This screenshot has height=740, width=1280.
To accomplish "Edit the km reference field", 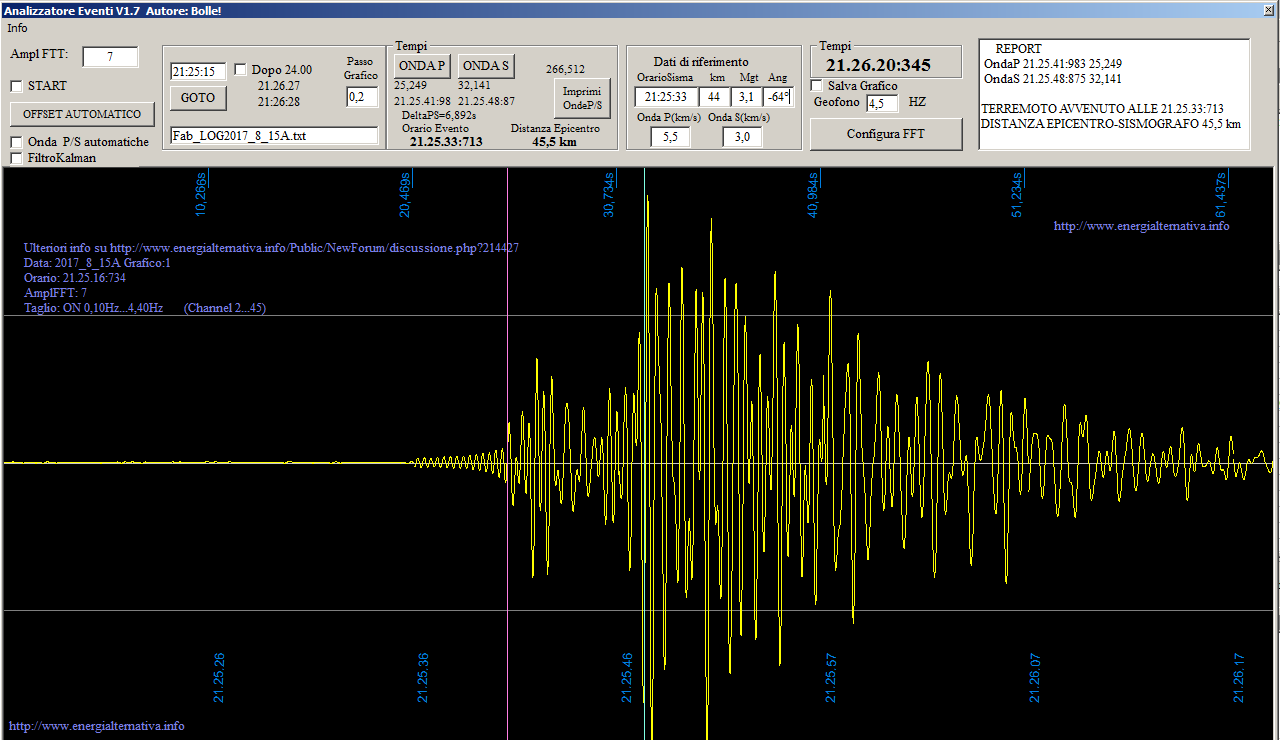I will coord(715,97).
